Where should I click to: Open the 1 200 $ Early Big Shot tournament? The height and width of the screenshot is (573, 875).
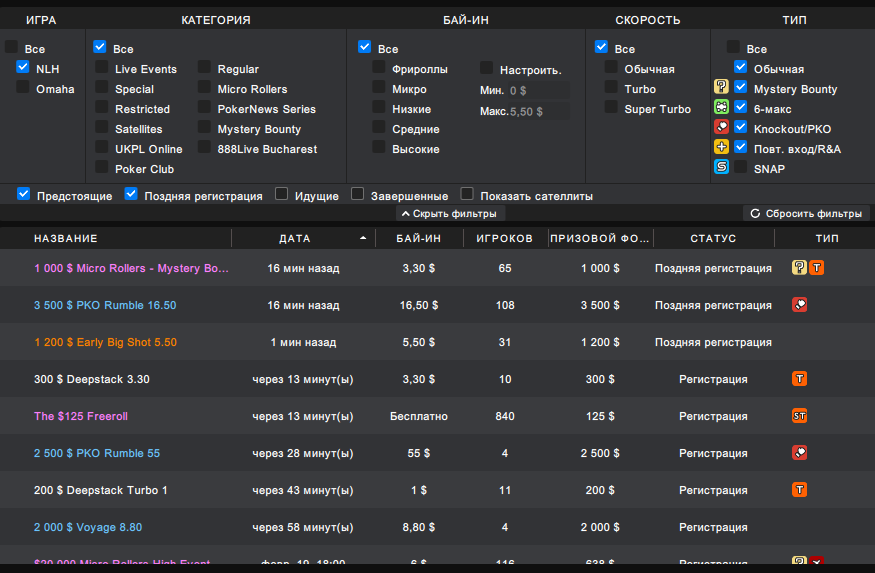tap(105, 342)
